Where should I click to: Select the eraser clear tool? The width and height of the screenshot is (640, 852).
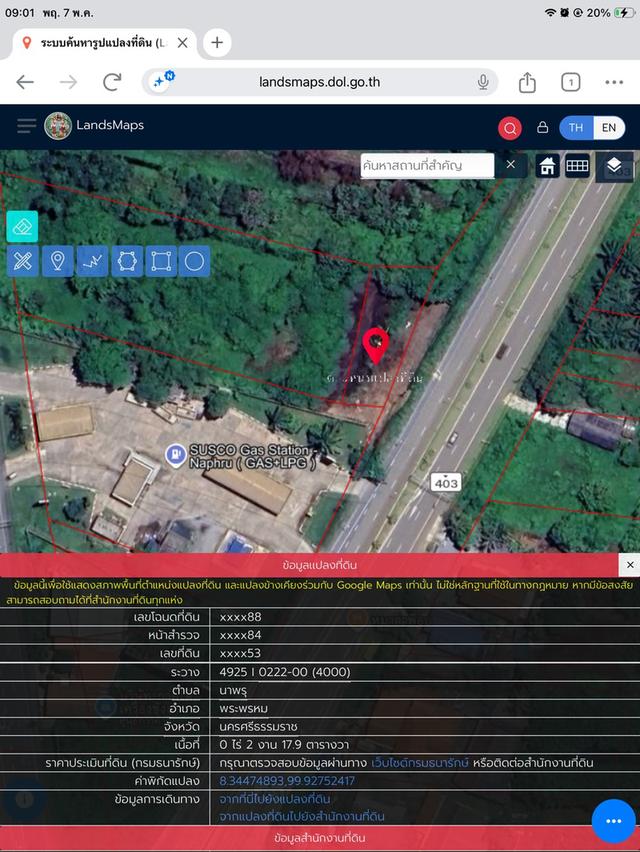pos(22,227)
